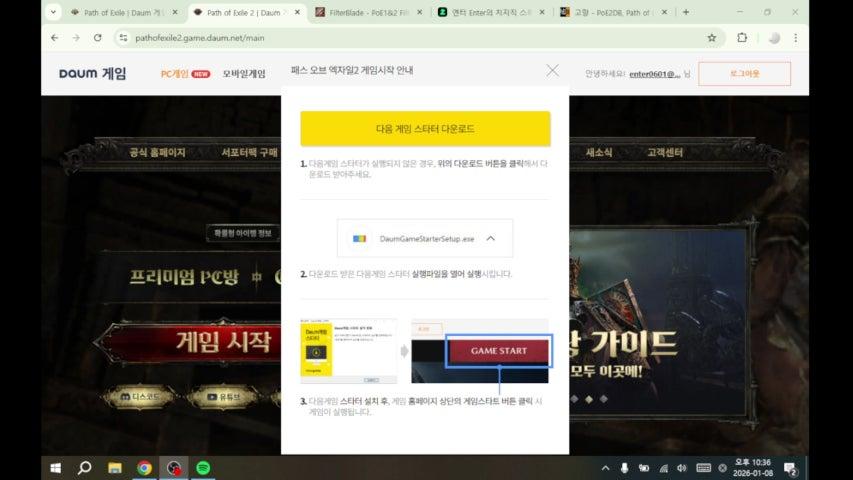Open the Chrome three-dot menu
853x480 pixels.
[x=795, y=38]
